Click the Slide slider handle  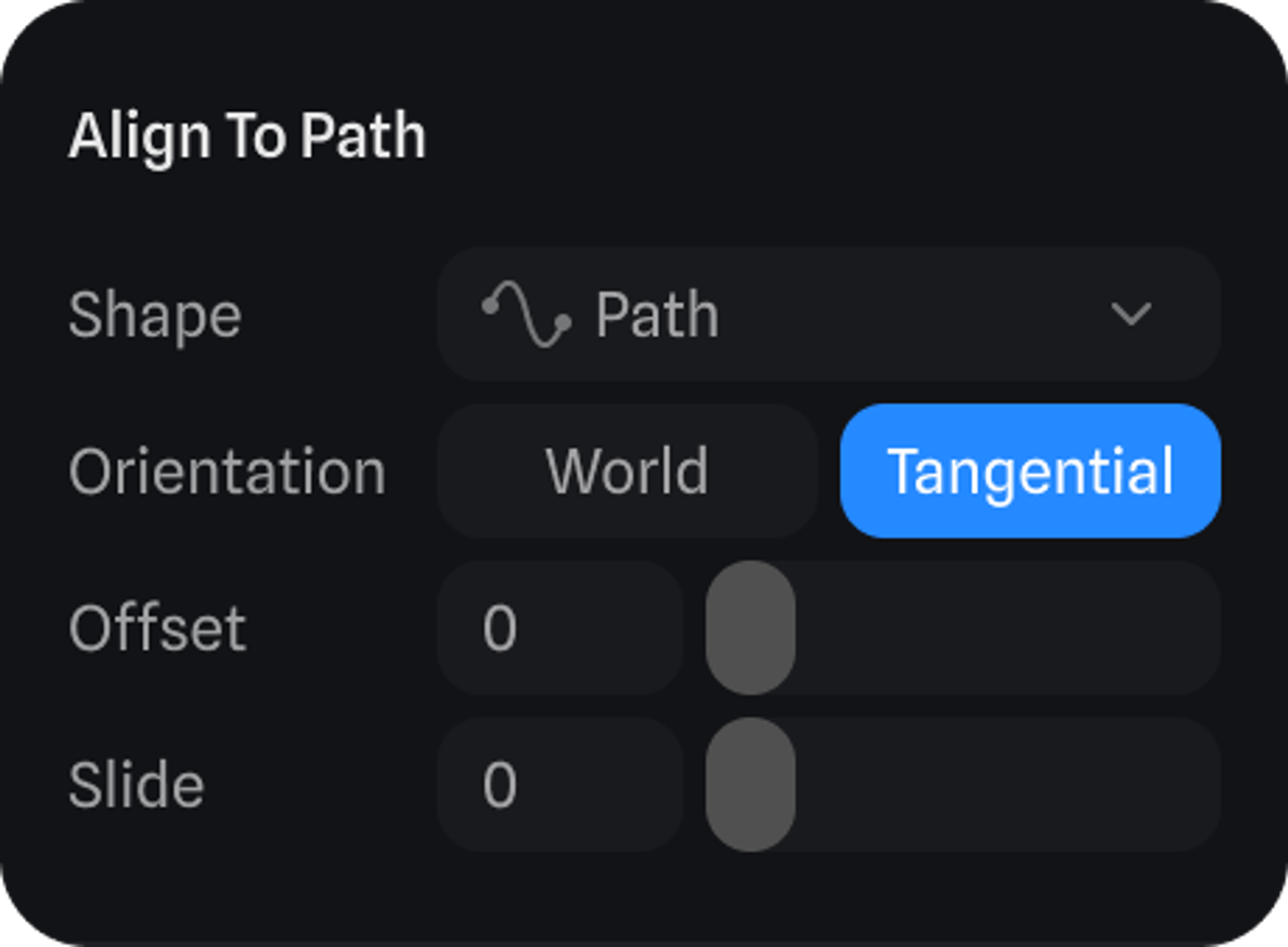click(750, 785)
